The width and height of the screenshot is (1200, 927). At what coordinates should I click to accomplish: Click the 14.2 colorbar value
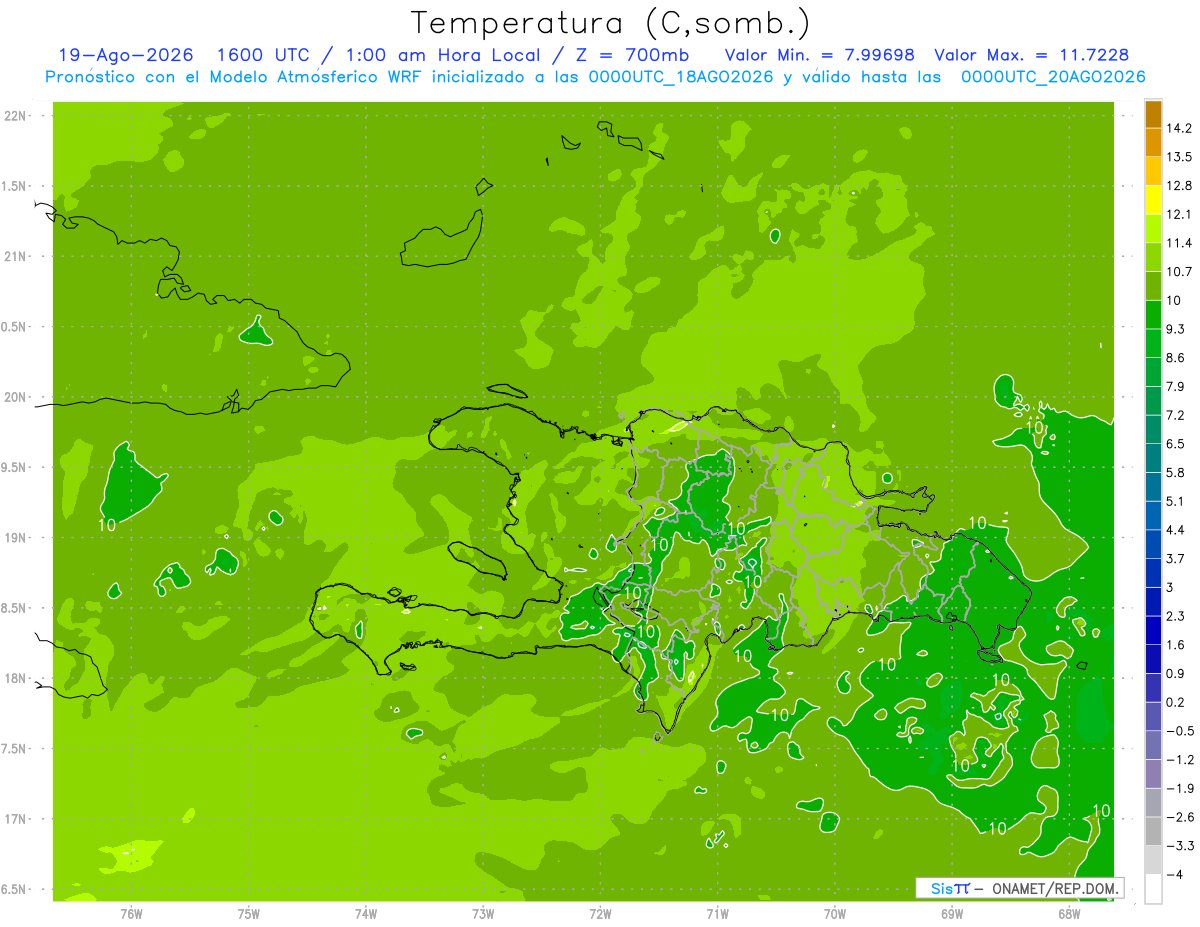(x=1179, y=128)
